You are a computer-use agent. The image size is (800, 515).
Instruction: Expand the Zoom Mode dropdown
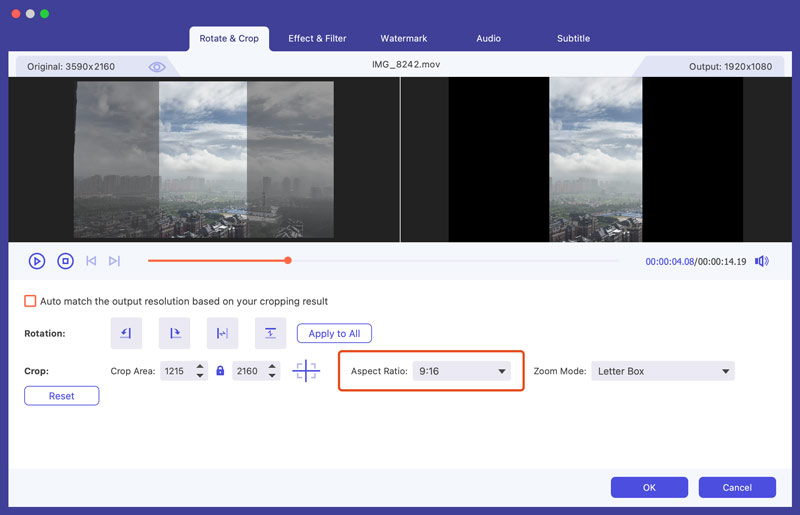(662, 371)
